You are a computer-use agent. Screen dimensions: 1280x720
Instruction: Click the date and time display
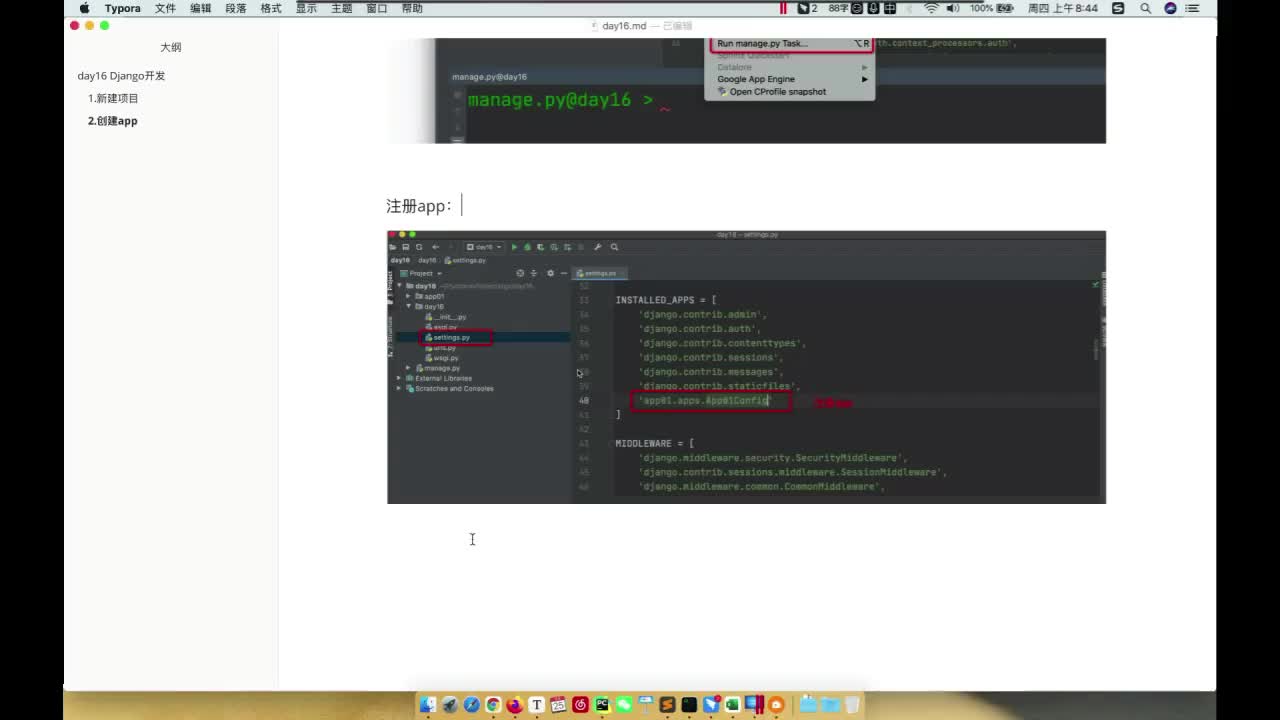pyautogui.click(x=1062, y=8)
